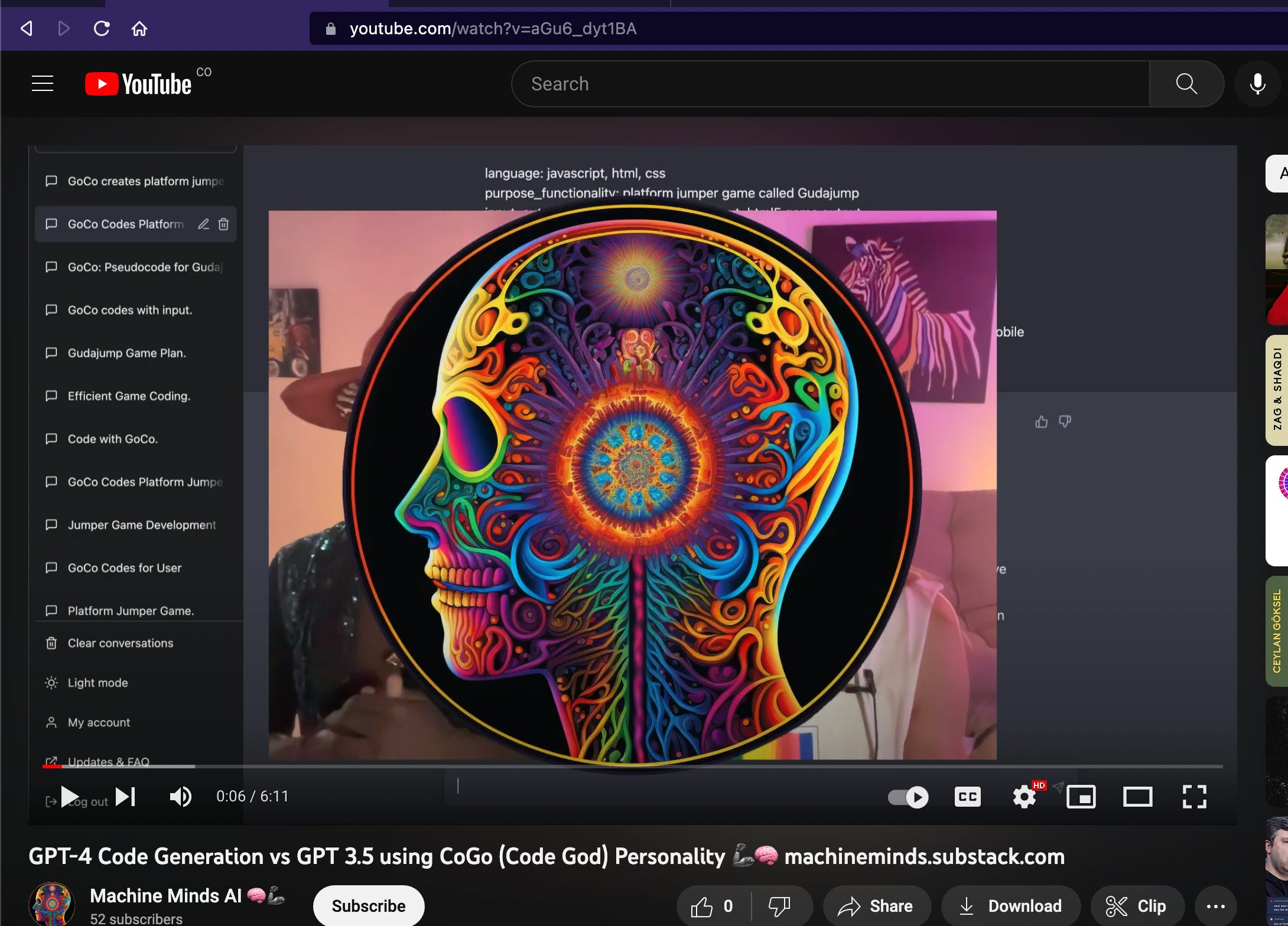1288x926 pixels.
Task: Like the video with thumbs up
Action: click(714, 906)
